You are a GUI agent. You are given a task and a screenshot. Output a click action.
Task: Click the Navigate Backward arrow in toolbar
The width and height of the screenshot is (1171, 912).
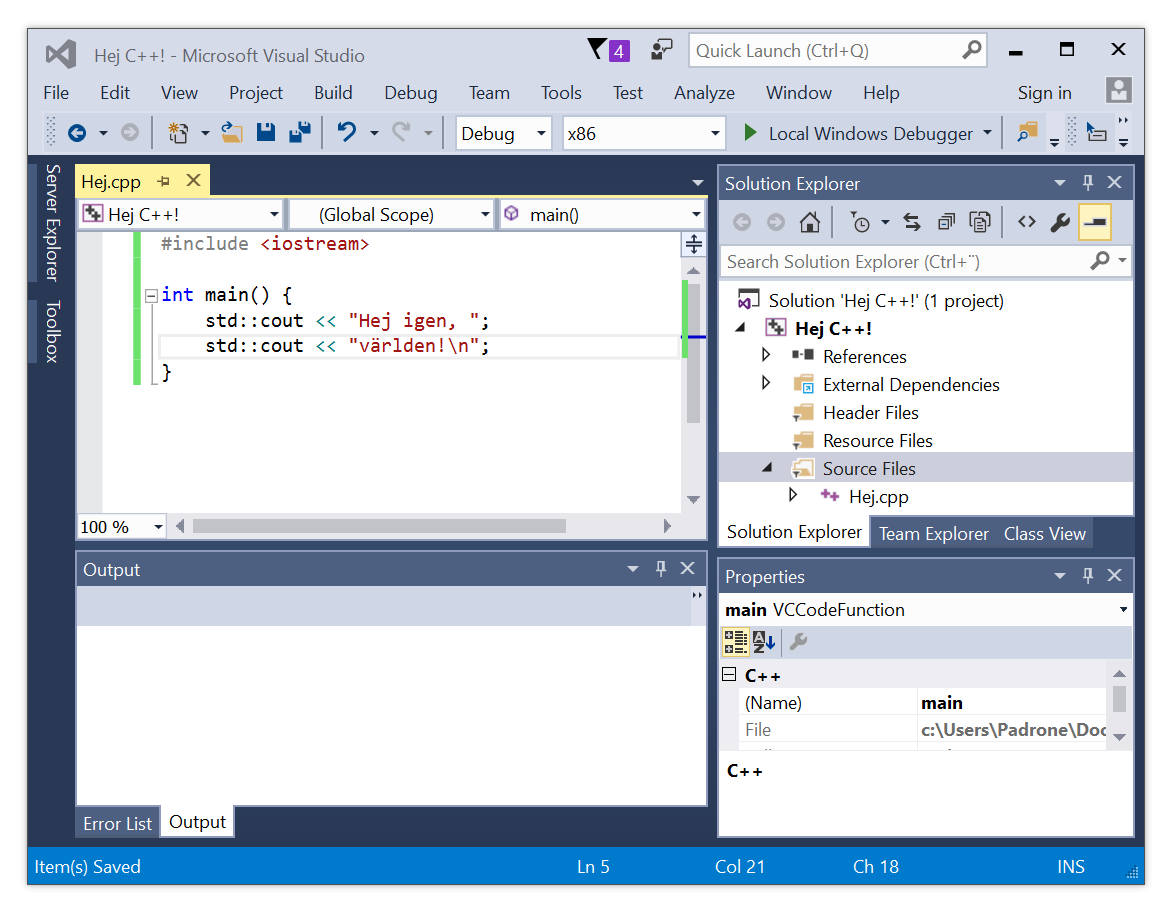(x=77, y=133)
